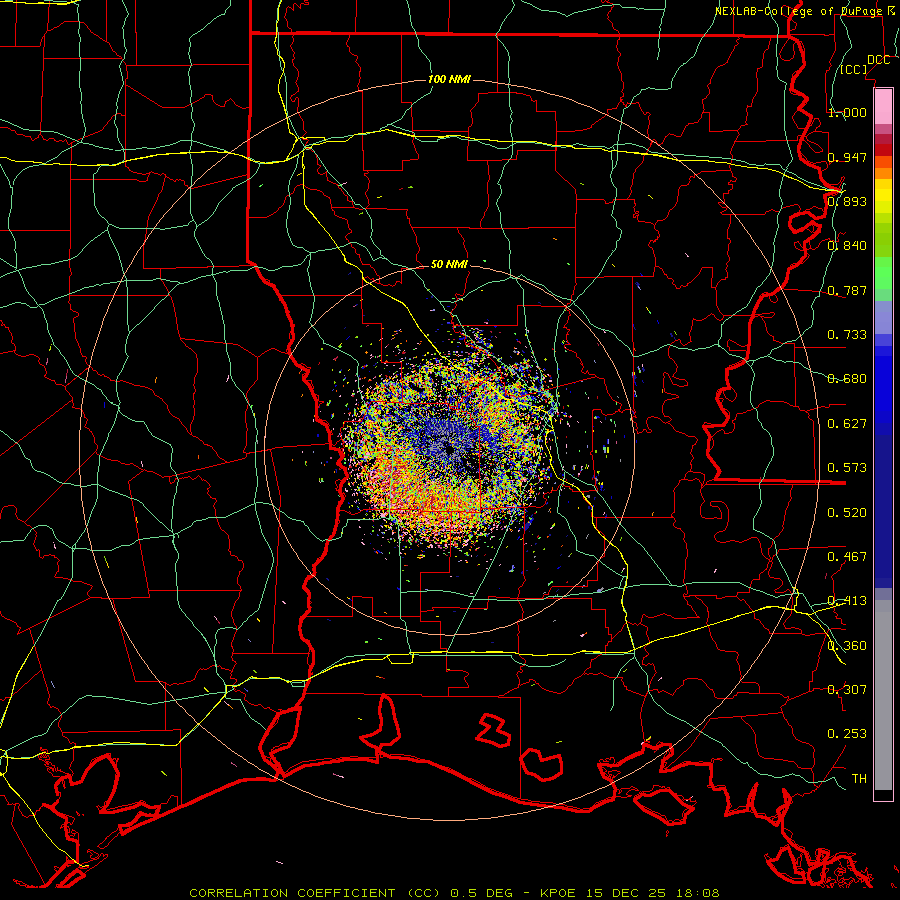Click the CORRELATION COEFFICIENT title text
Screen dimensions: 900x900
click(x=292, y=893)
